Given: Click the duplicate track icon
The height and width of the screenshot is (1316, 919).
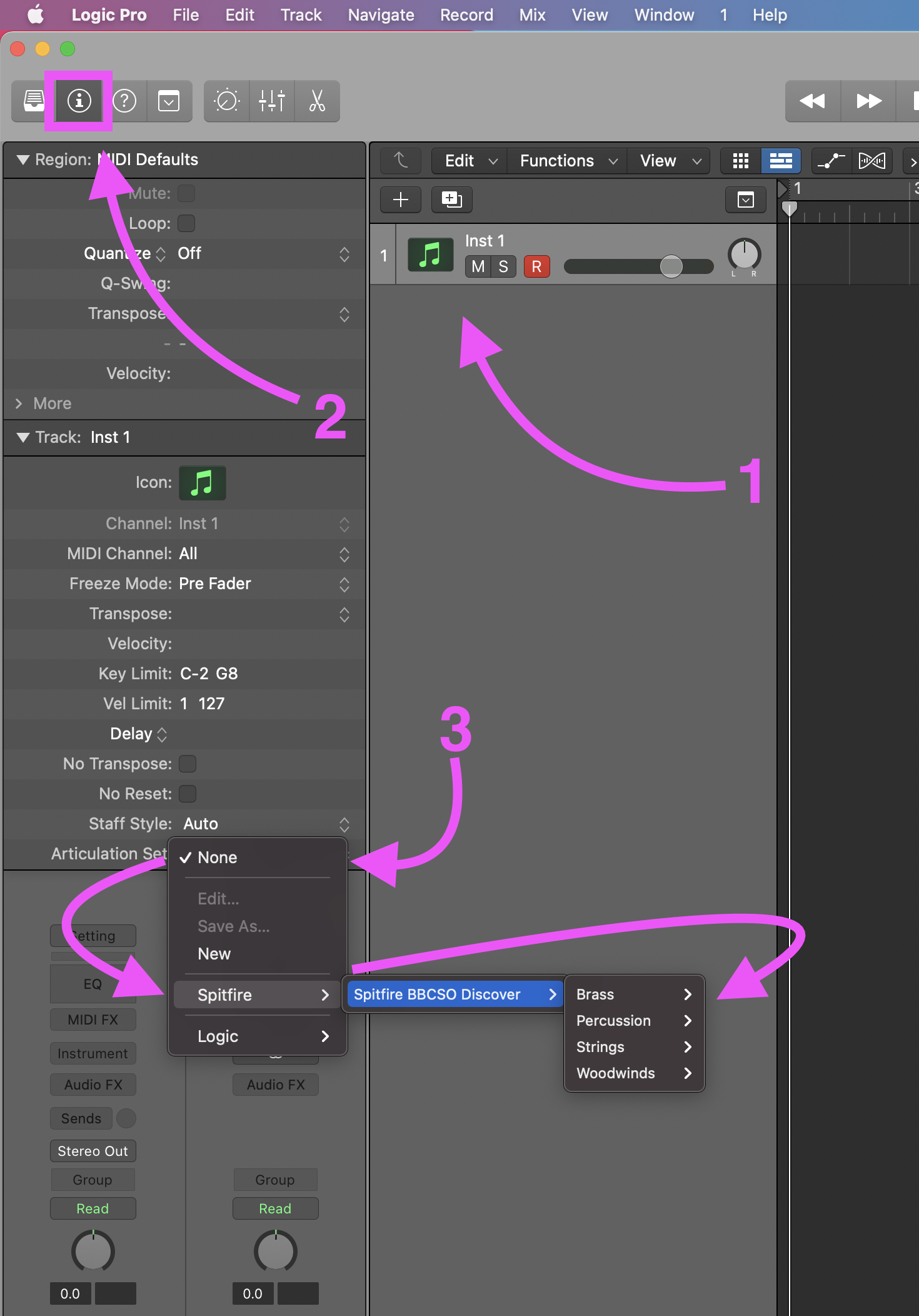Looking at the screenshot, I should tap(451, 200).
